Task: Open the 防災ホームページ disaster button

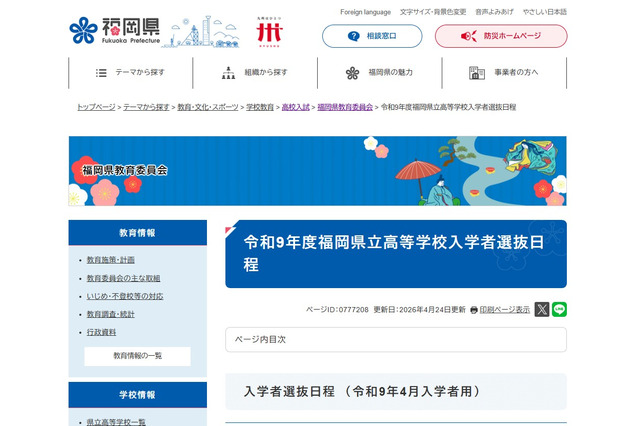Action: pyautogui.click(x=501, y=36)
